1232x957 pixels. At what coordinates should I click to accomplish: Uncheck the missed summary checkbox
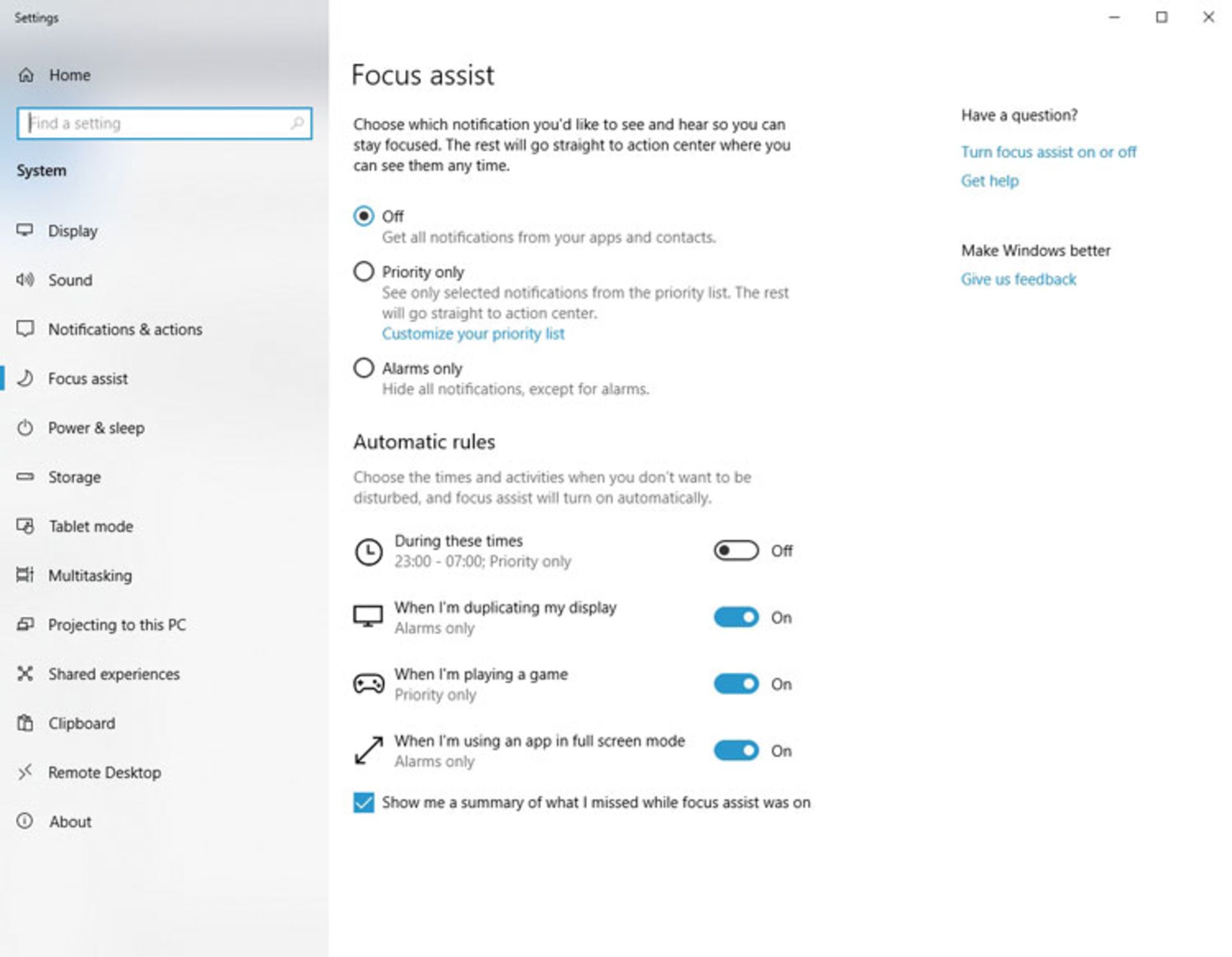tap(364, 802)
